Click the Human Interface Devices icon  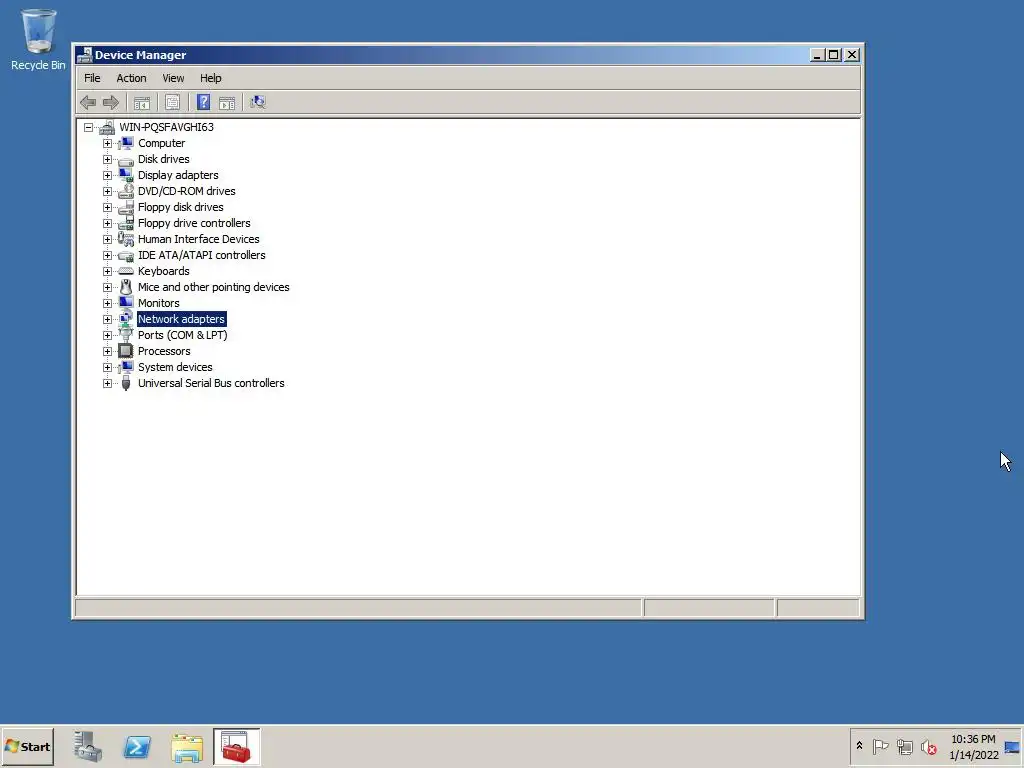pos(126,239)
